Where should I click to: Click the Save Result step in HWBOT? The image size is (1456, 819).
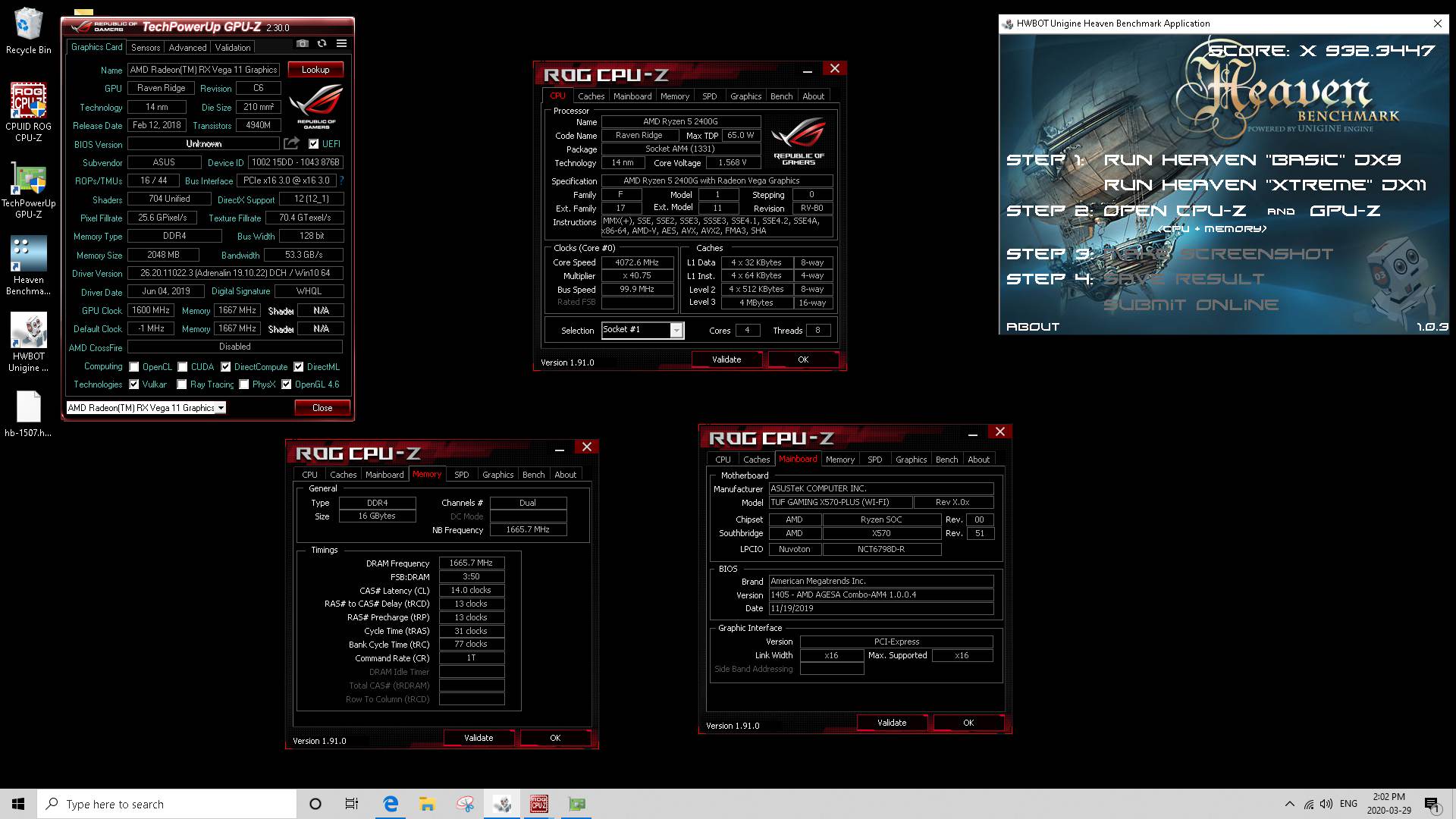coord(1184,279)
